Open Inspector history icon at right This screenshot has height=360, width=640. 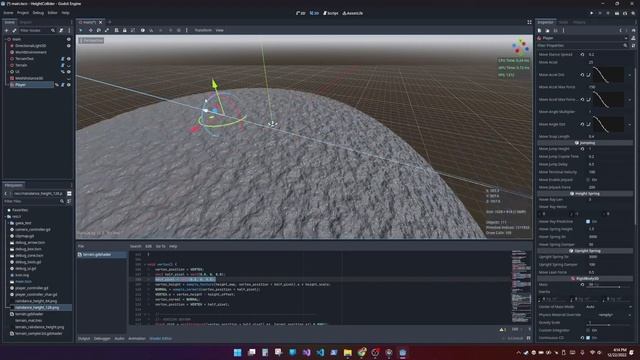[x=633, y=30]
